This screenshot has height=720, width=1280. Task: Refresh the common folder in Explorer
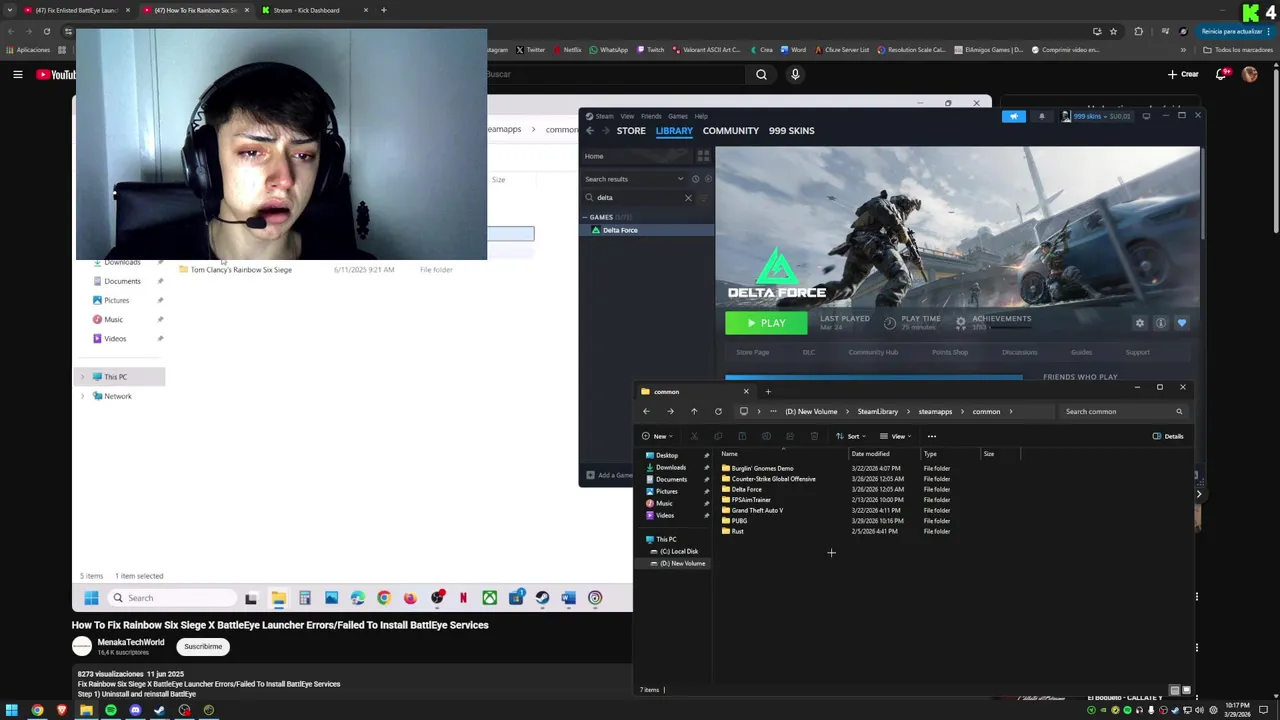pos(718,412)
